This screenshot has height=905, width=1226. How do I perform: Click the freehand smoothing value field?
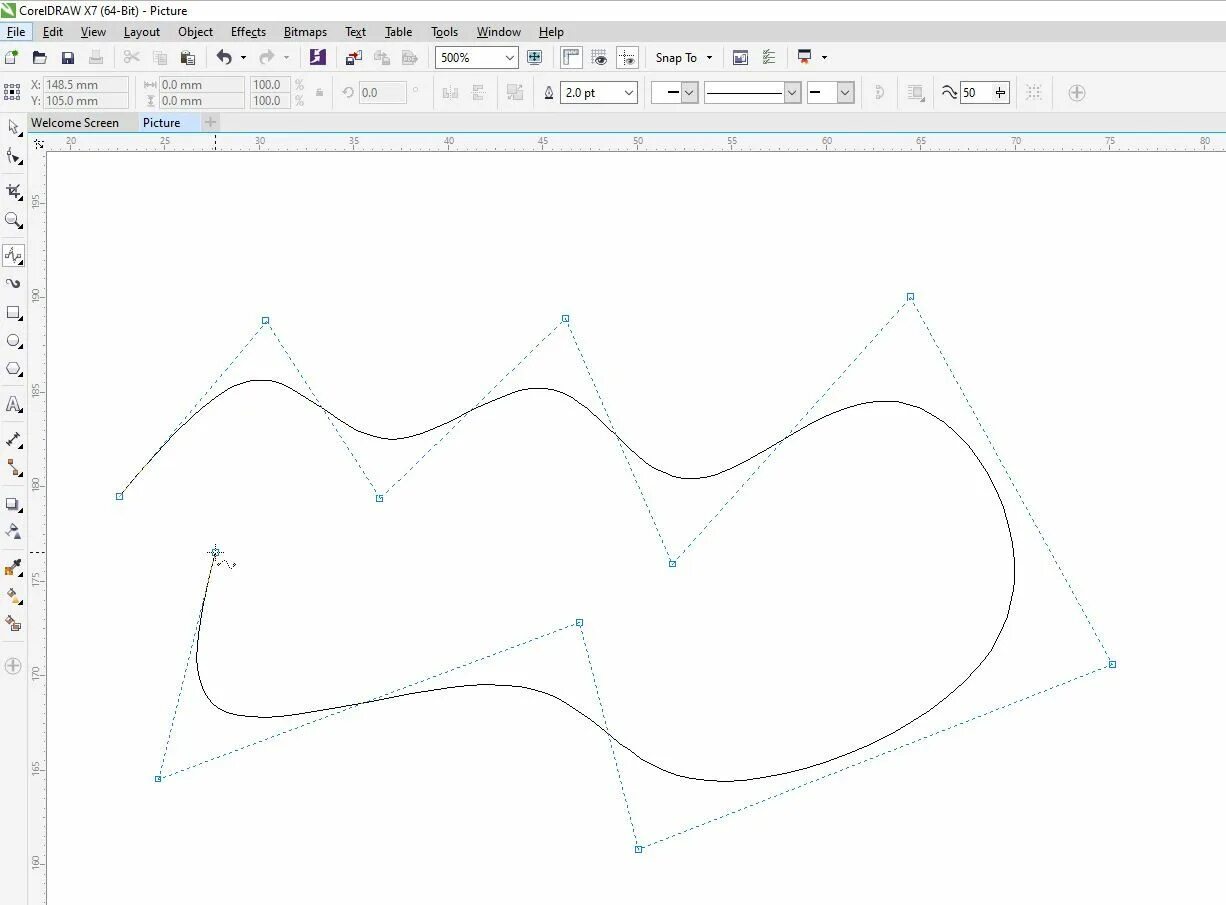tap(976, 92)
